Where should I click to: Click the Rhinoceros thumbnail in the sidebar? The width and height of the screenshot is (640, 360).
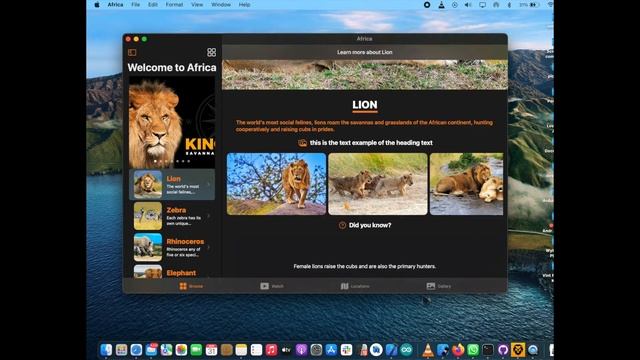pyautogui.click(x=148, y=247)
